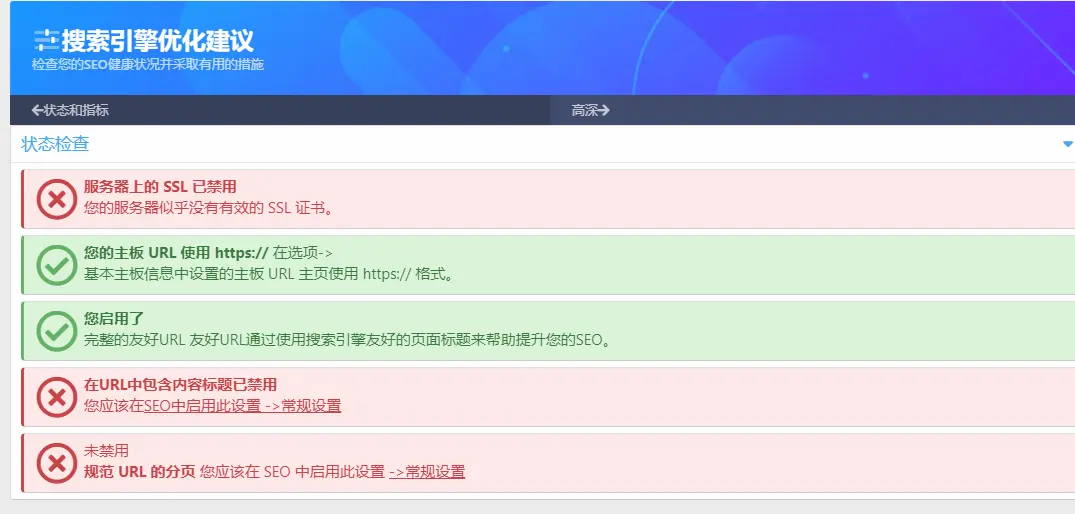
Task: Open the 高深 tab
Action: click(590, 110)
